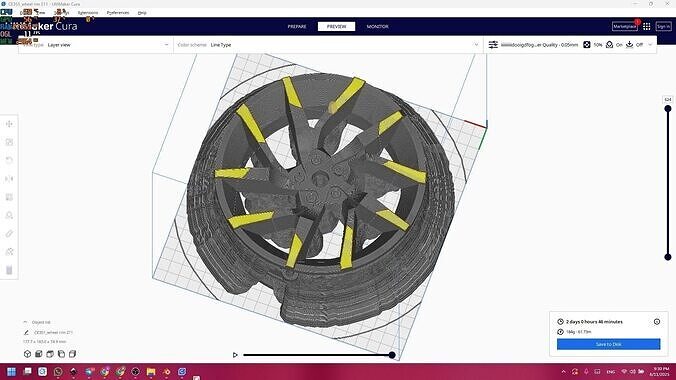This screenshot has height=380, width=676.
Task: Show hidden system tray icons chevron
Action: pos(563,371)
